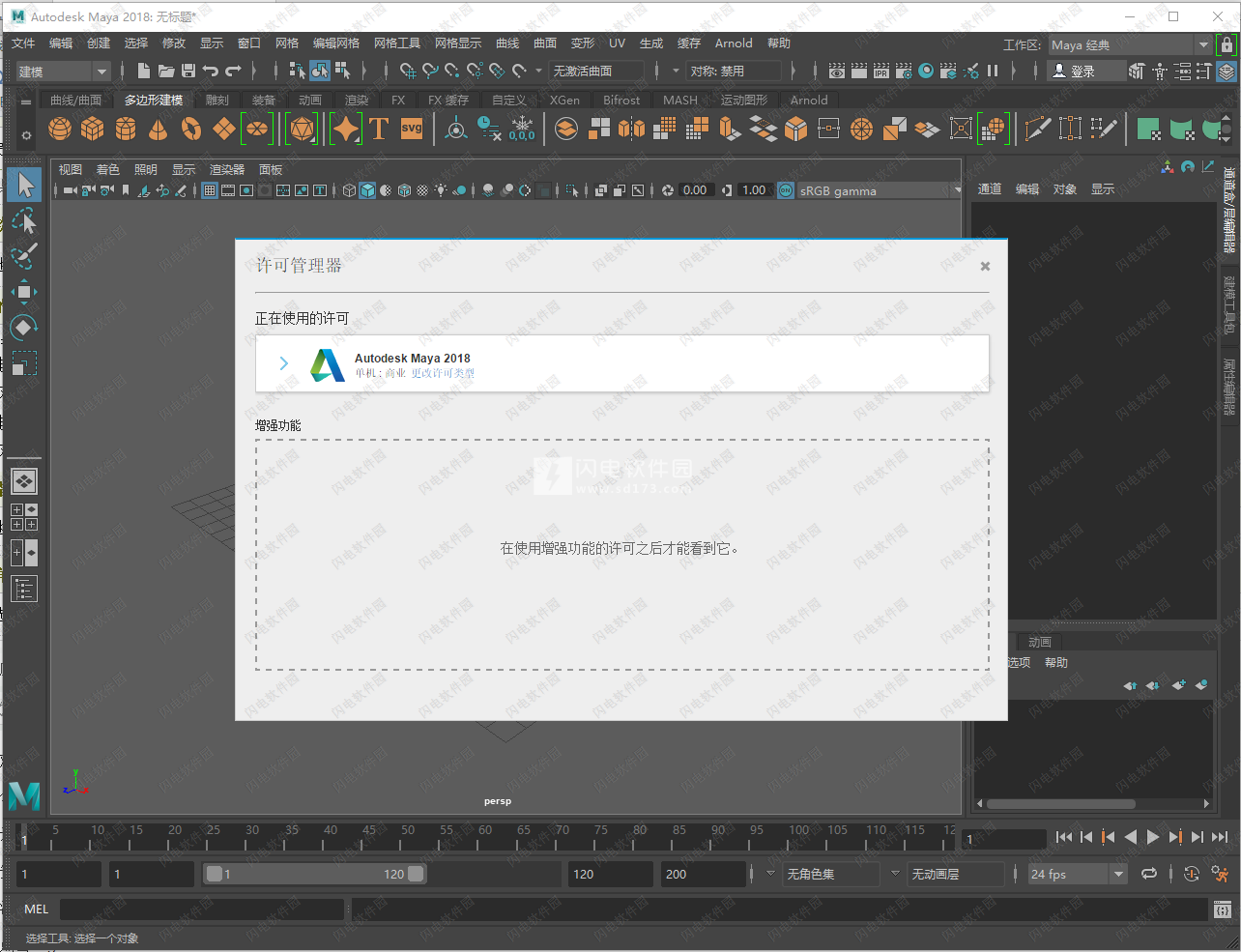Open the 文件 menu
Image resolution: width=1241 pixels, height=952 pixels.
23,43
